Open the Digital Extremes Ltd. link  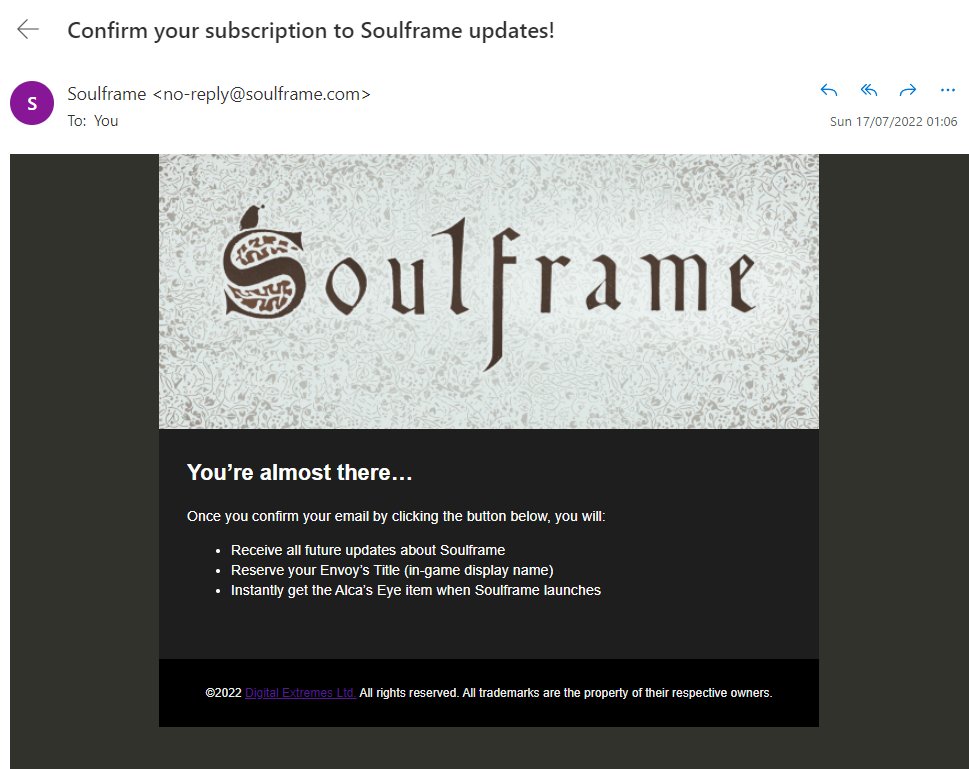(x=300, y=693)
